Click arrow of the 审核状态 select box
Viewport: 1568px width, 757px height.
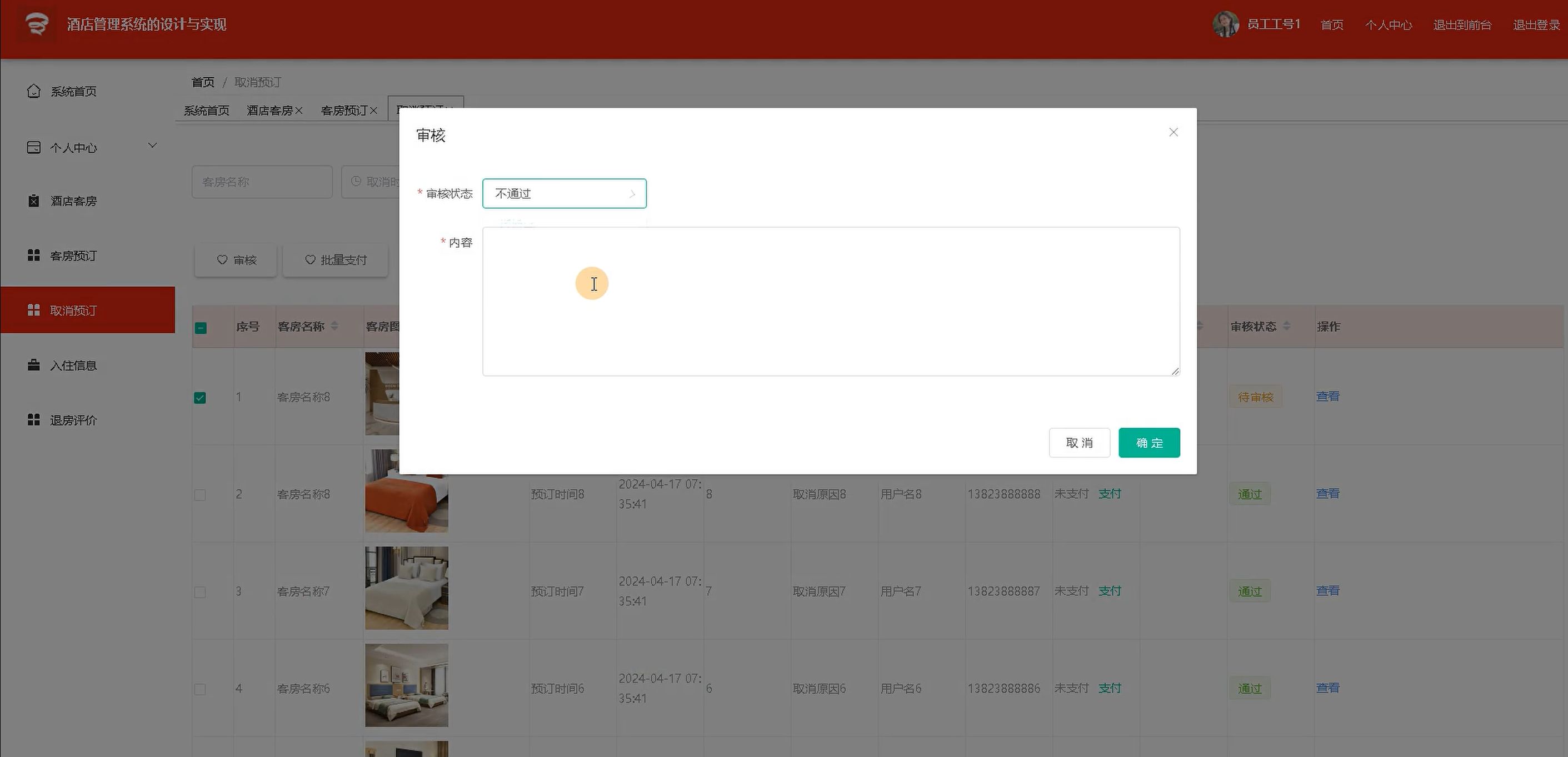632,194
